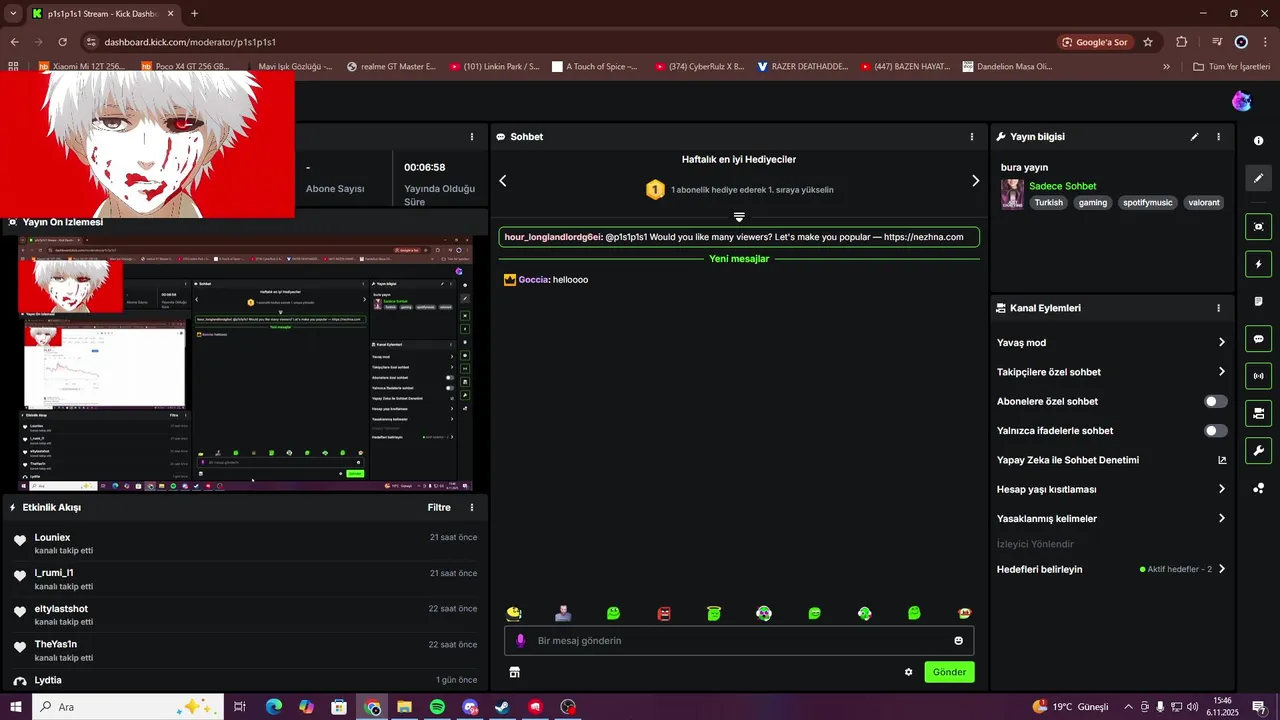Insert the green halo angel emote
This screenshot has height=720, width=1280.
click(x=714, y=613)
